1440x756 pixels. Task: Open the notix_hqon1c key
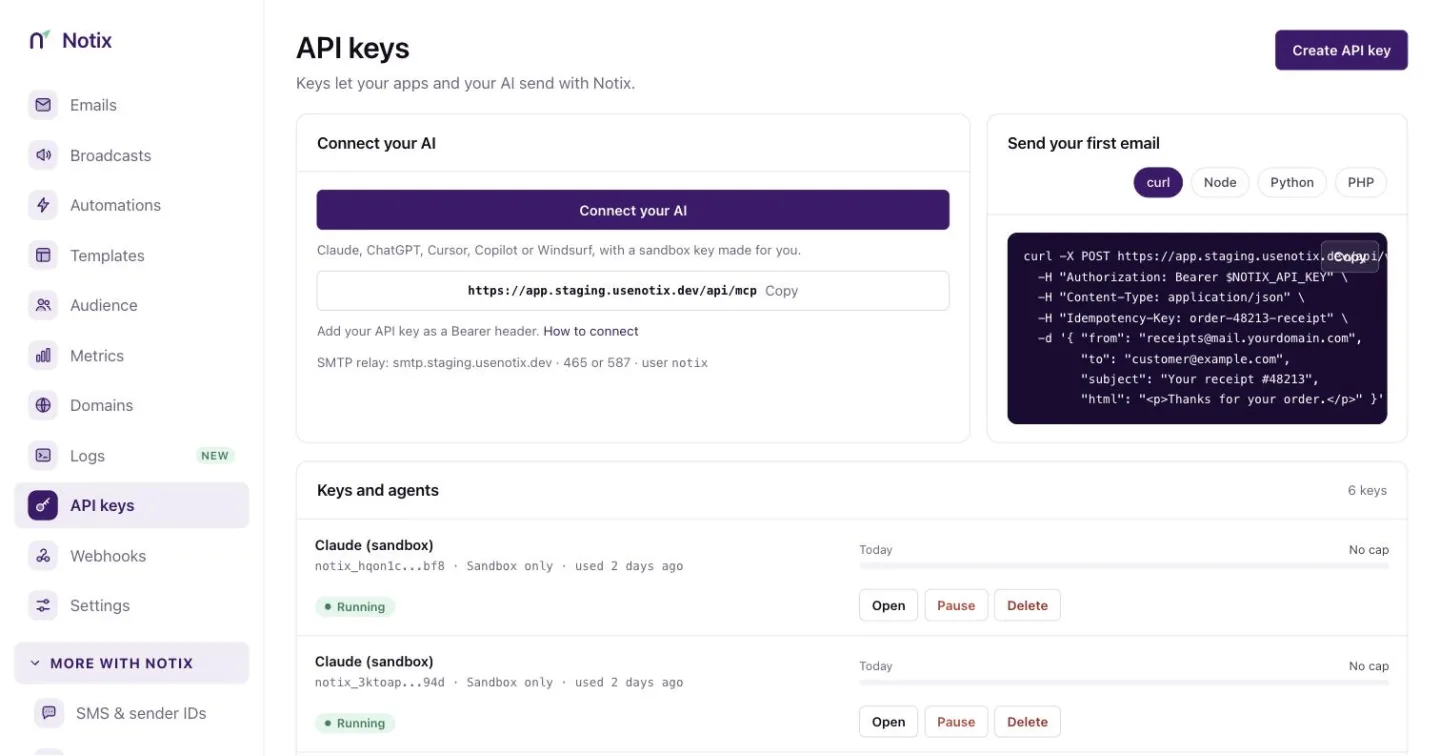(888, 605)
